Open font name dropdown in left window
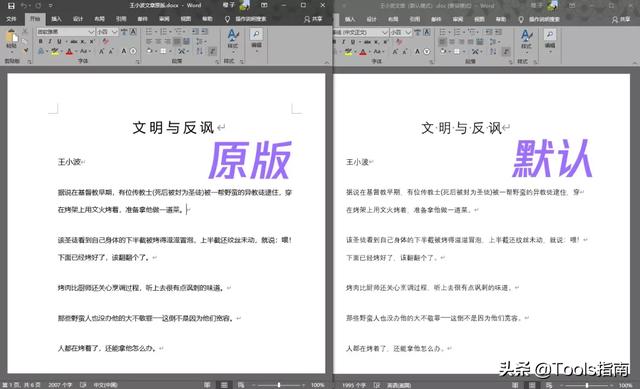The height and width of the screenshot is (389, 640). click(91, 31)
